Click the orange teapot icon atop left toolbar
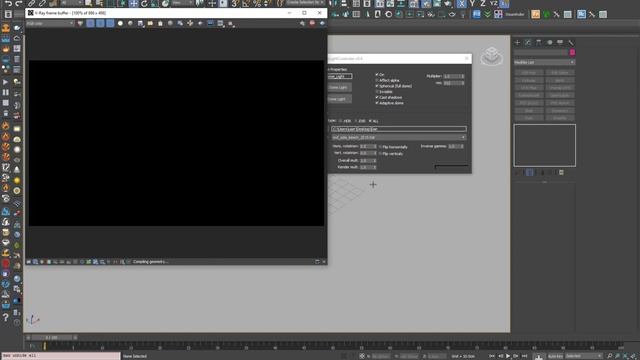Image resolution: width=640 pixels, height=360 pixels. 6,28
